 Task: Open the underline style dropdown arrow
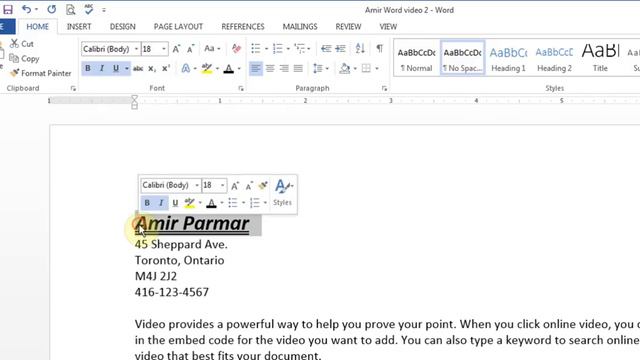click(127, 68)
